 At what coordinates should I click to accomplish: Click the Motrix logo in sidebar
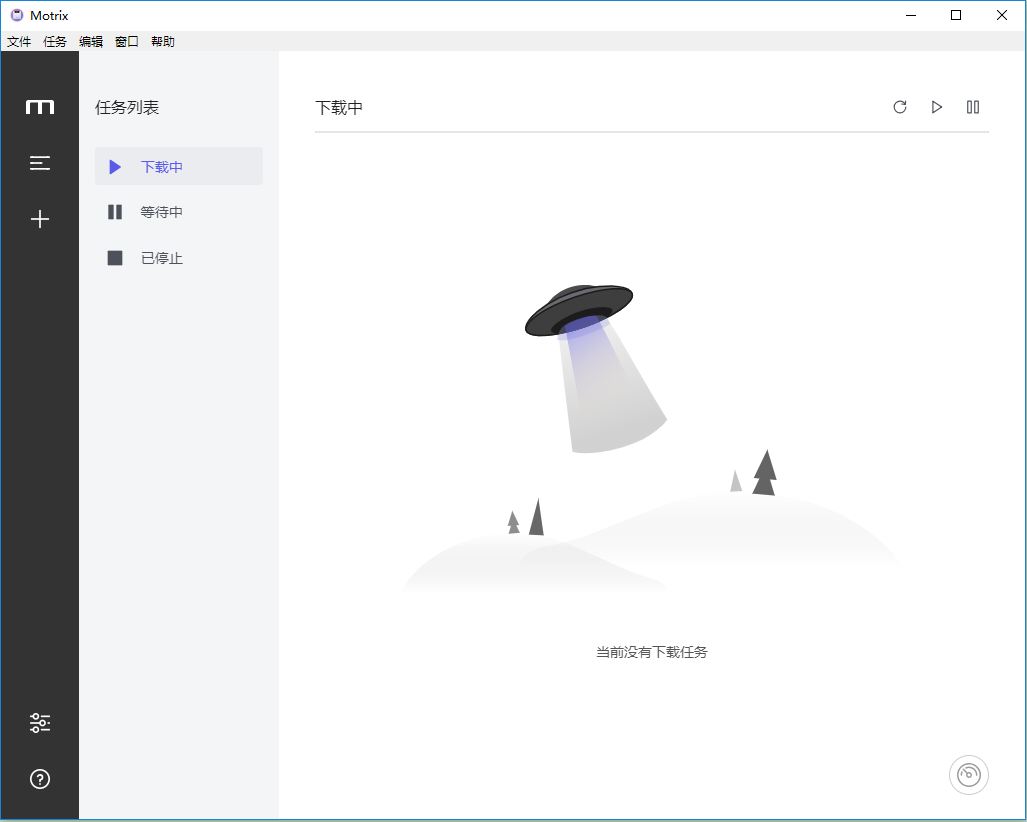40,107
